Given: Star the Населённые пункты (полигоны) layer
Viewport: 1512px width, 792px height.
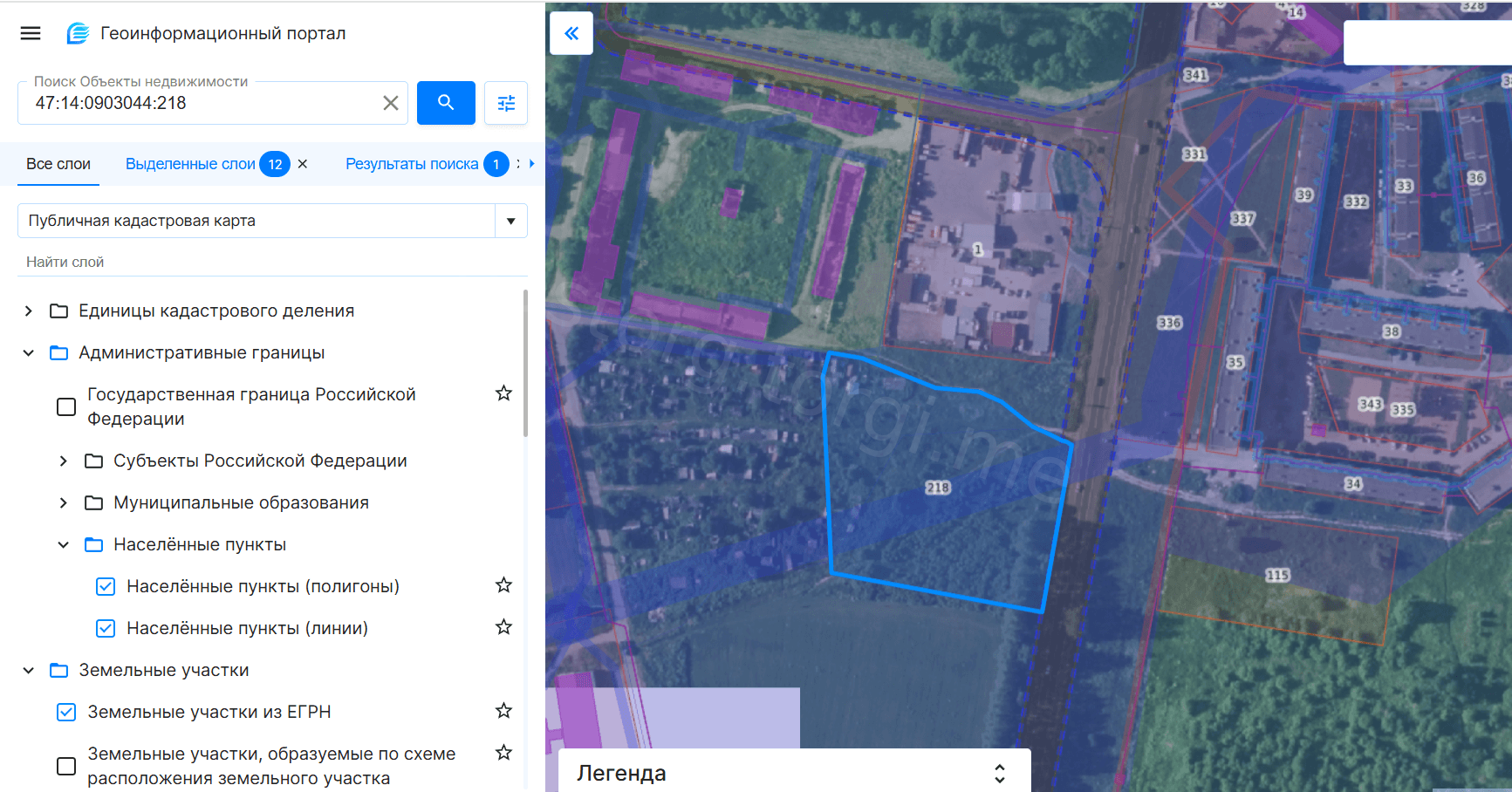Looking at the screenshot, I should coord(503,585).
